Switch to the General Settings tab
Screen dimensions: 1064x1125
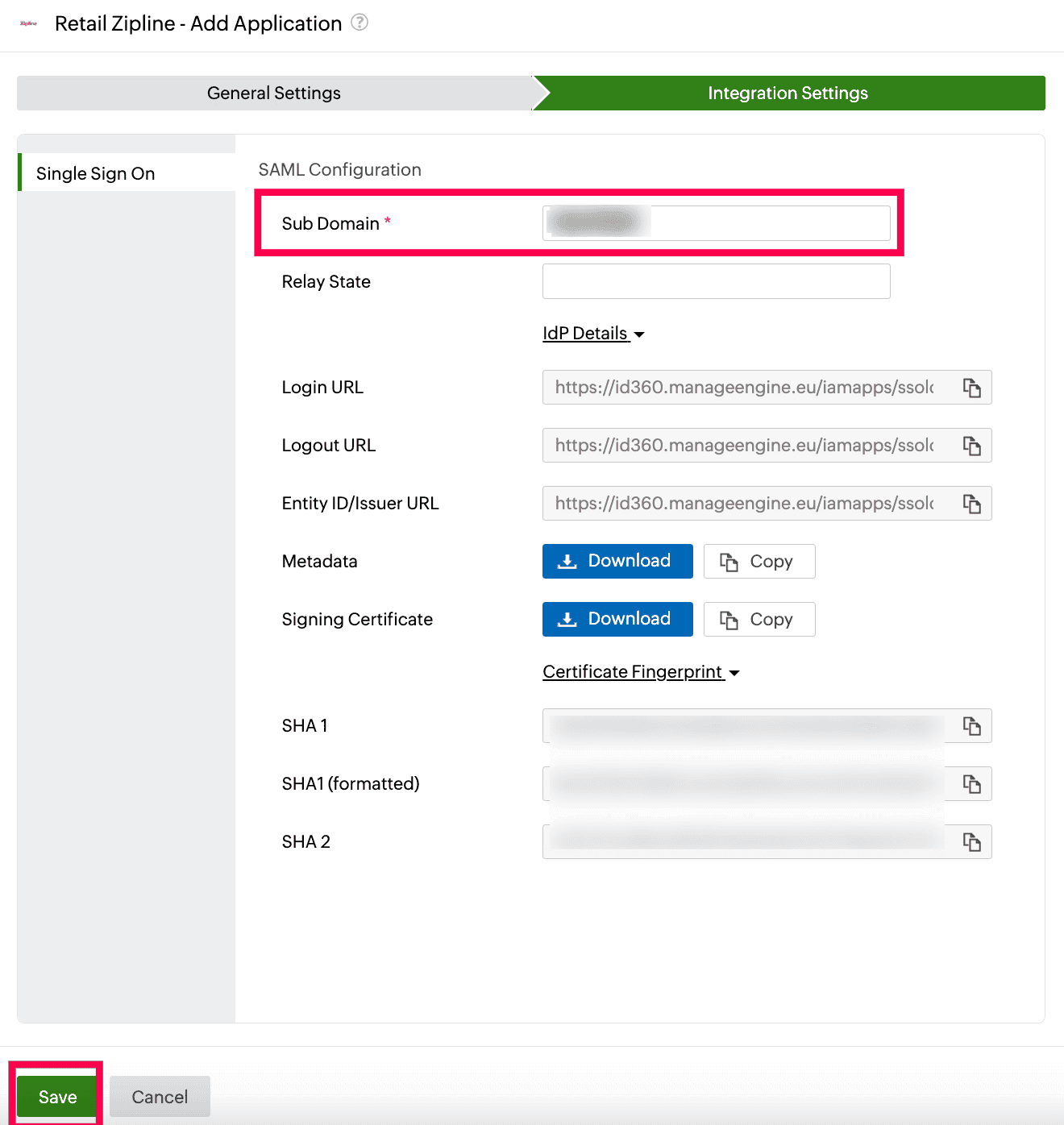[273, 93]
